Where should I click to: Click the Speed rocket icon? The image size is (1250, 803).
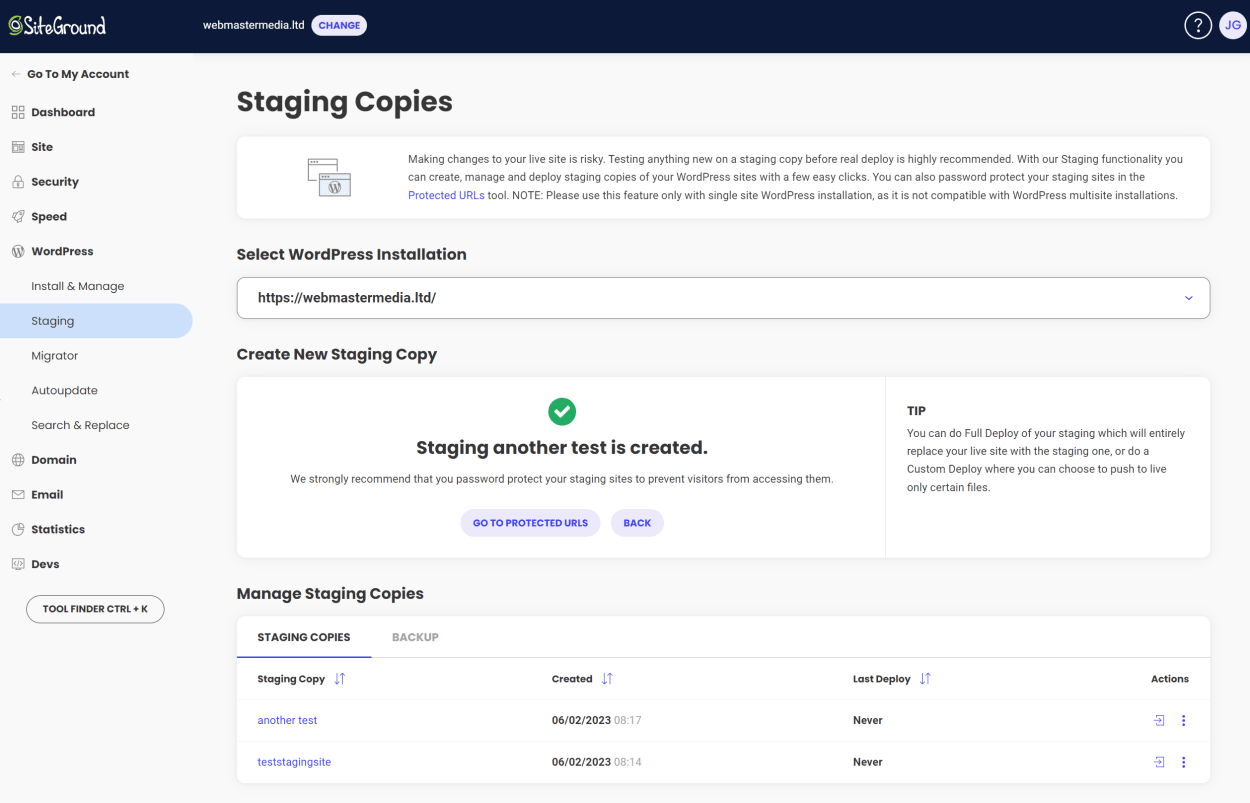click(x=18, y=216)
